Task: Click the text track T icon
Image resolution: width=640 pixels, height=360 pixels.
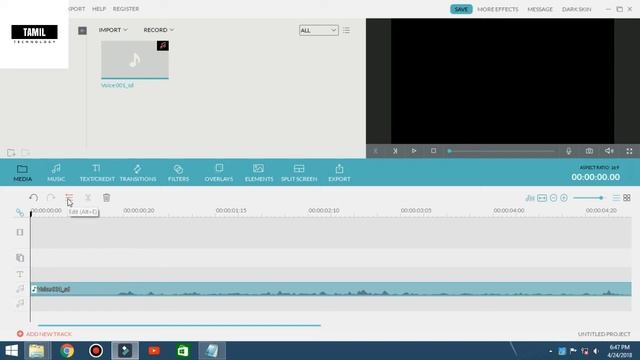Action: pos(20,274)
